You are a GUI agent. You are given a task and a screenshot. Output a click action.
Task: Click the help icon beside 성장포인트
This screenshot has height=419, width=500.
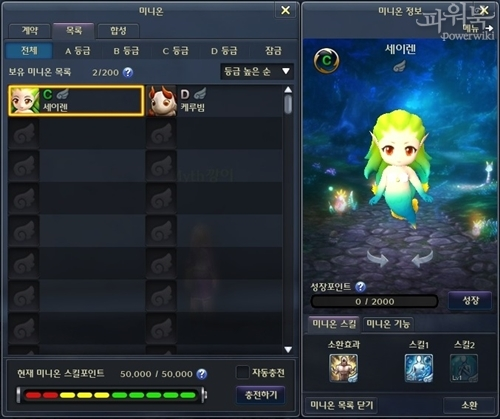tap(360, 287)
